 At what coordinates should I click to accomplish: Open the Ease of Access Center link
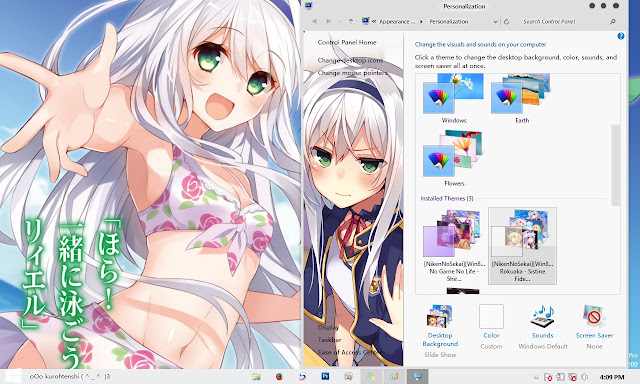pyautogui.click(x=349, y=352)
